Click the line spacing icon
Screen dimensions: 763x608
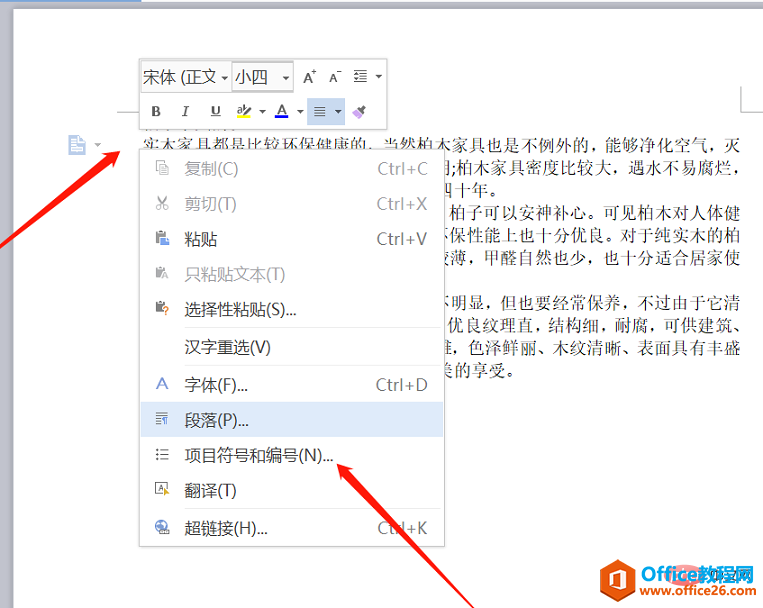click(x=361, y=76)
